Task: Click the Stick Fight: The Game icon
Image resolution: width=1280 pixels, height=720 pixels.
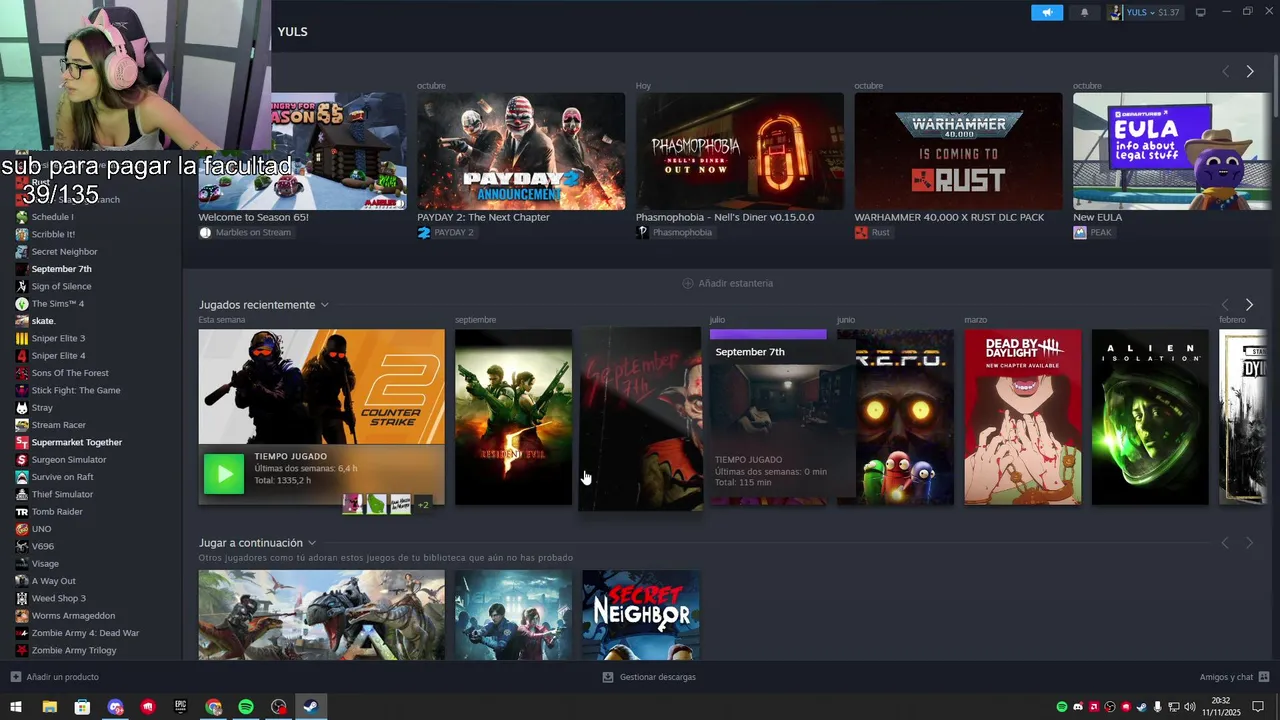Action: point(22,390)
